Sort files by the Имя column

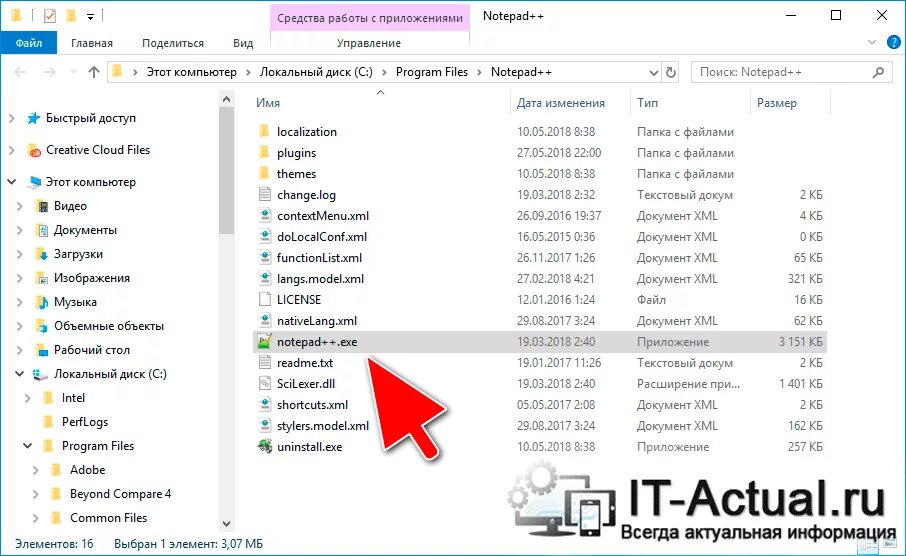pos(268,103)
